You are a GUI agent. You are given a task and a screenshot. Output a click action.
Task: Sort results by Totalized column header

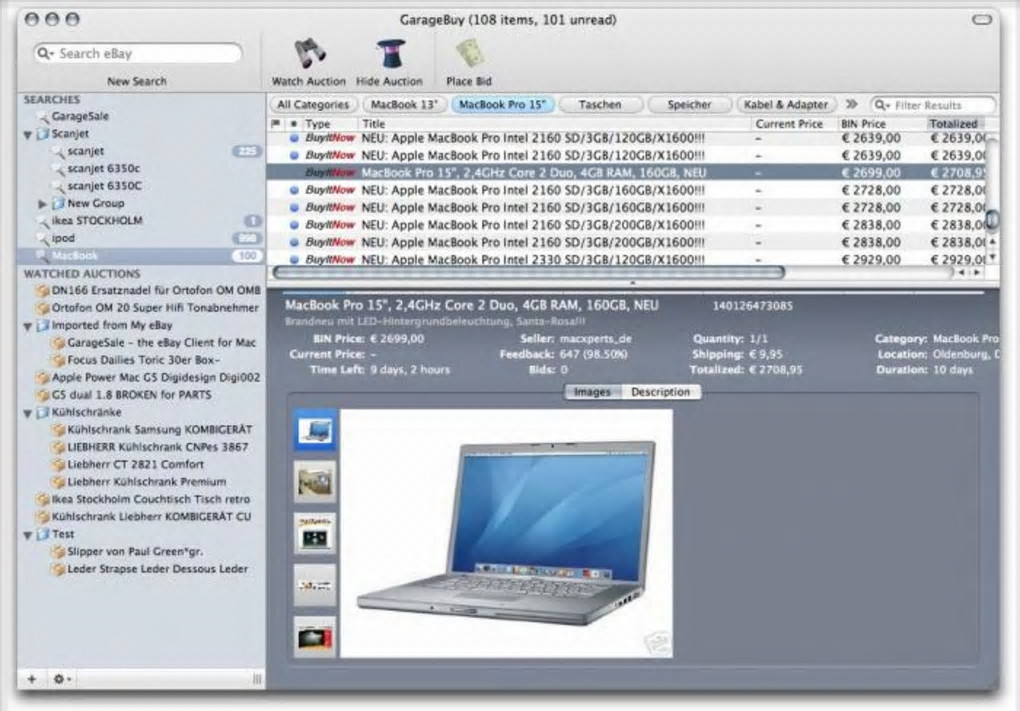954,124
